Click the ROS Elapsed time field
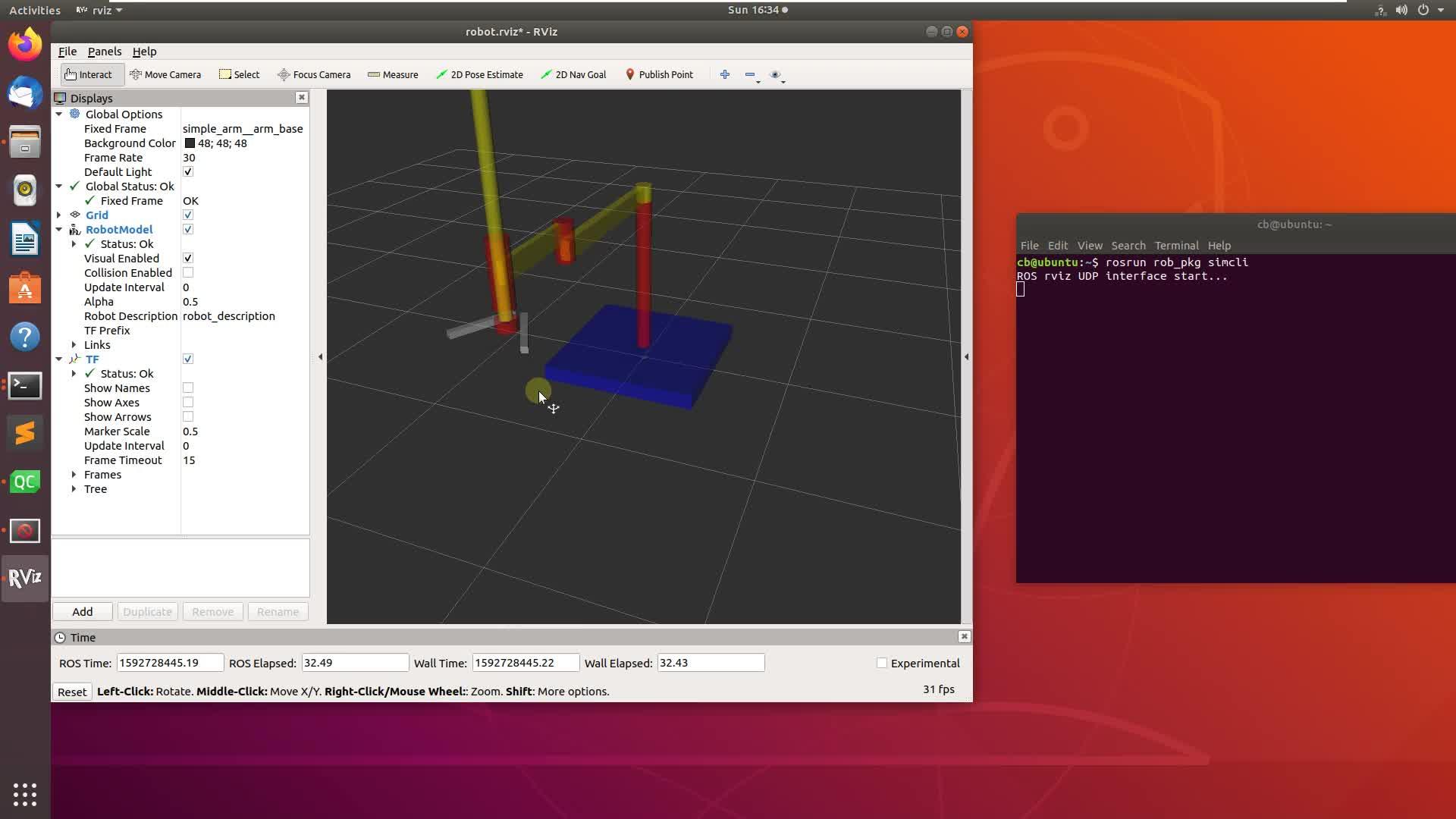The image size is (1456, 819). [355, 663]
